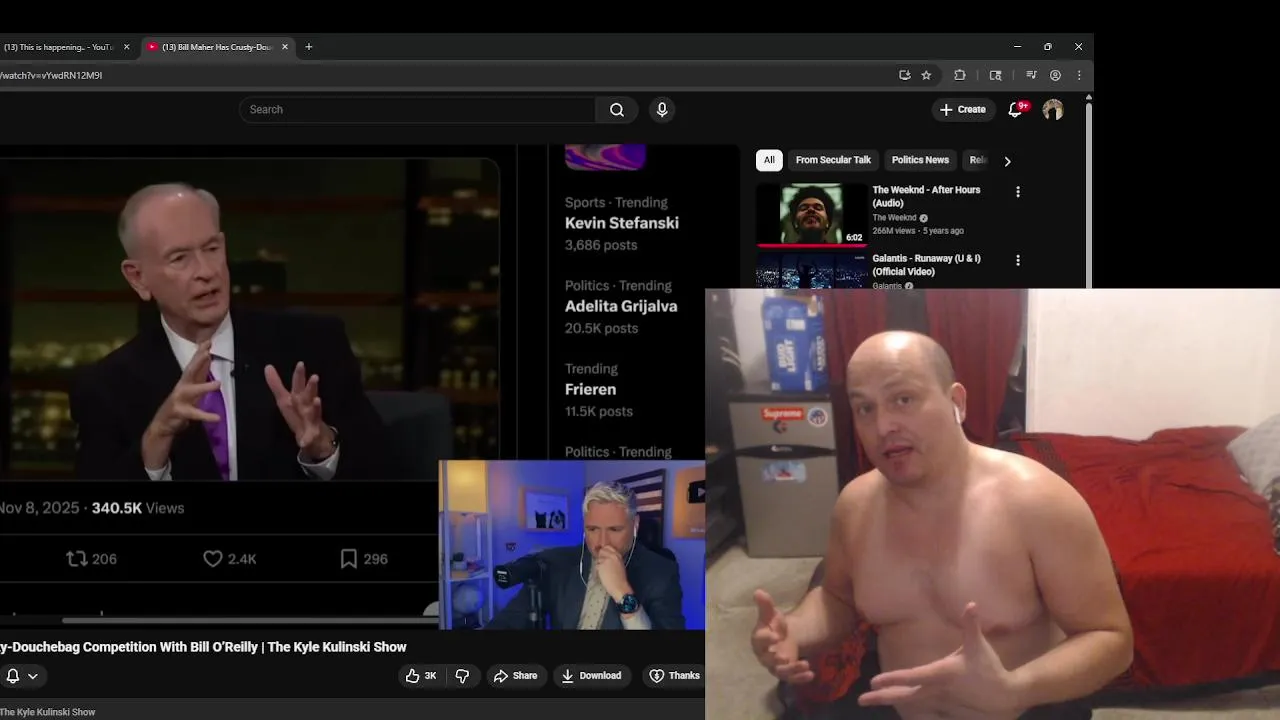Click '340.5K Views' text in video
The image size is (1280, 720).
[x=138, y=508]
